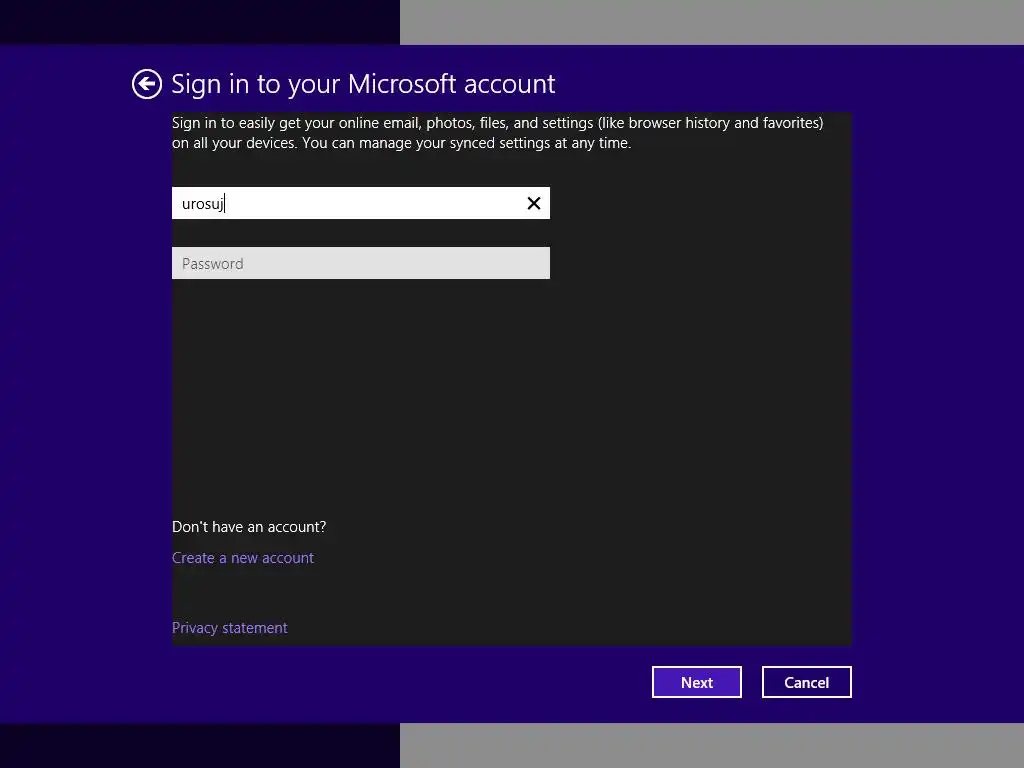Select the description starting 'Sign in to easily get'

pos(498,133)
